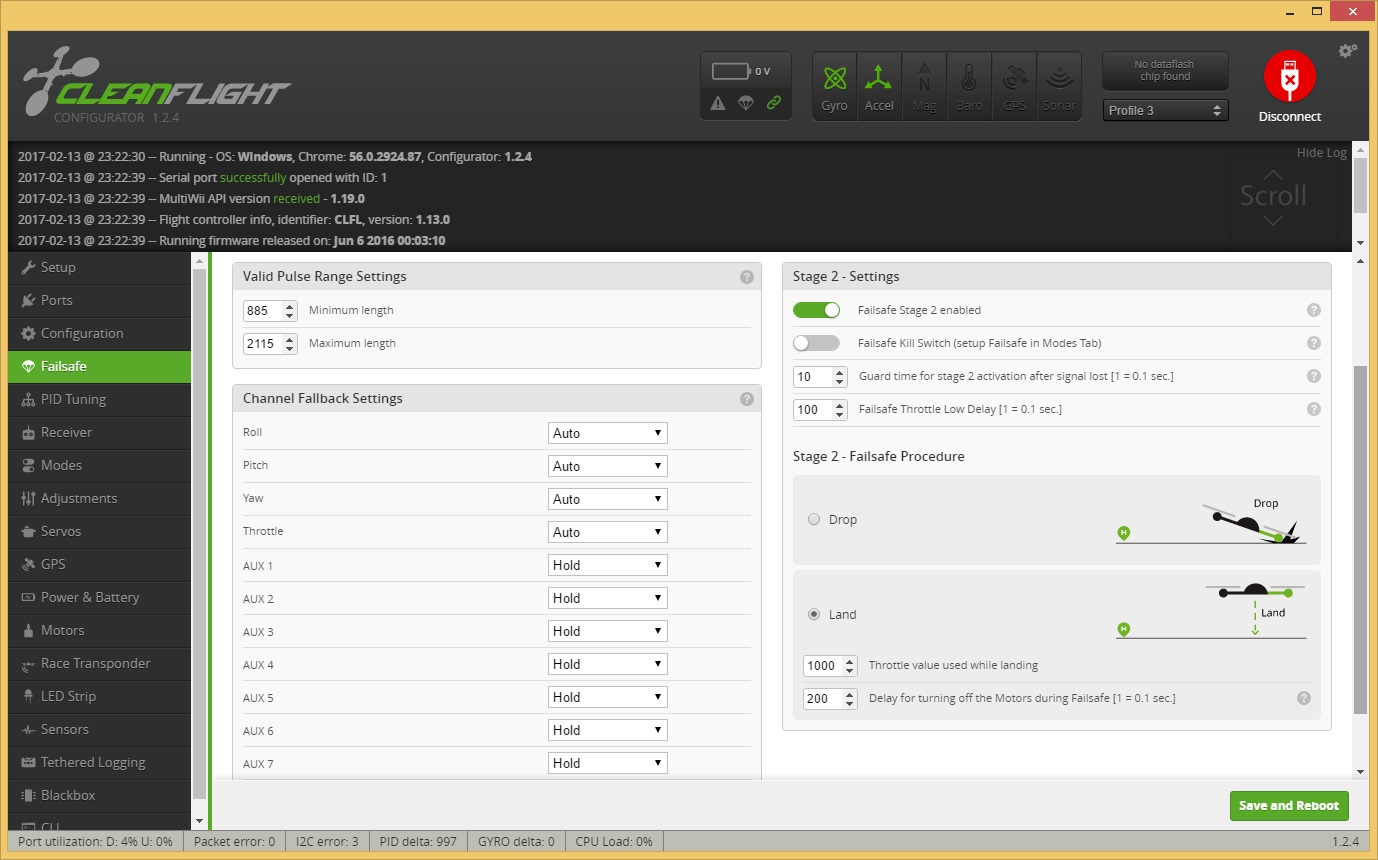Image resolution: width=1378 pixels, height=860 pixels.
Task: Open the Profile 3 selector dropdown
Action: point(1165,111)
